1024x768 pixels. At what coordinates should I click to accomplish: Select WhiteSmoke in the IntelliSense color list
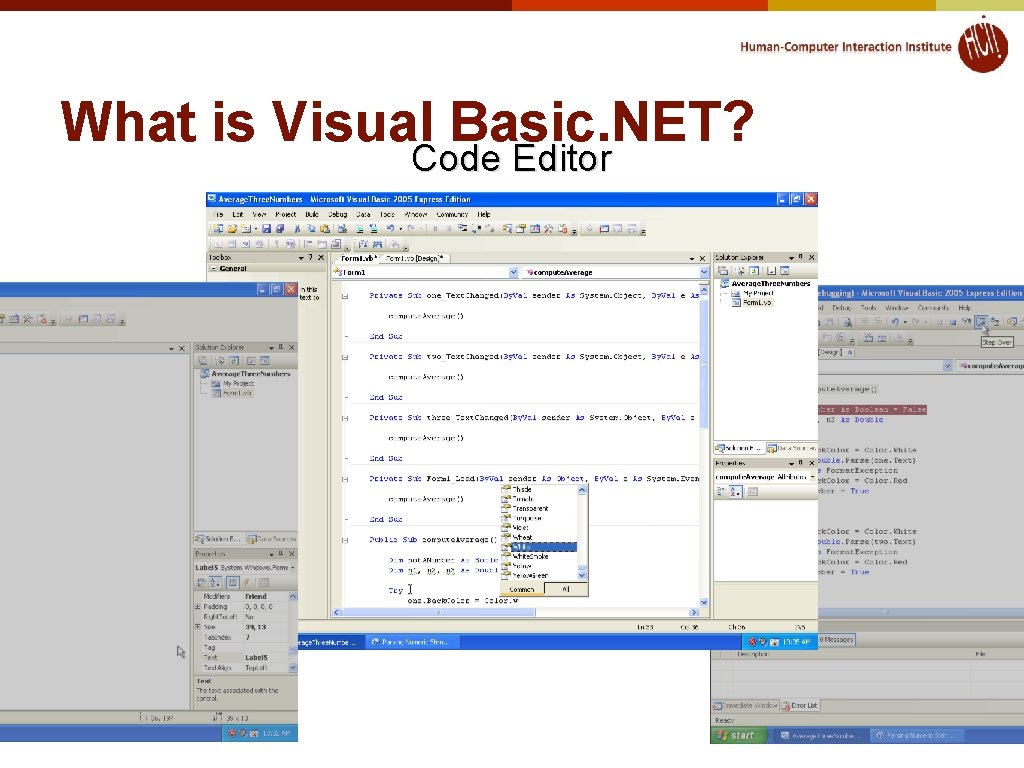[x=530, y=556]
